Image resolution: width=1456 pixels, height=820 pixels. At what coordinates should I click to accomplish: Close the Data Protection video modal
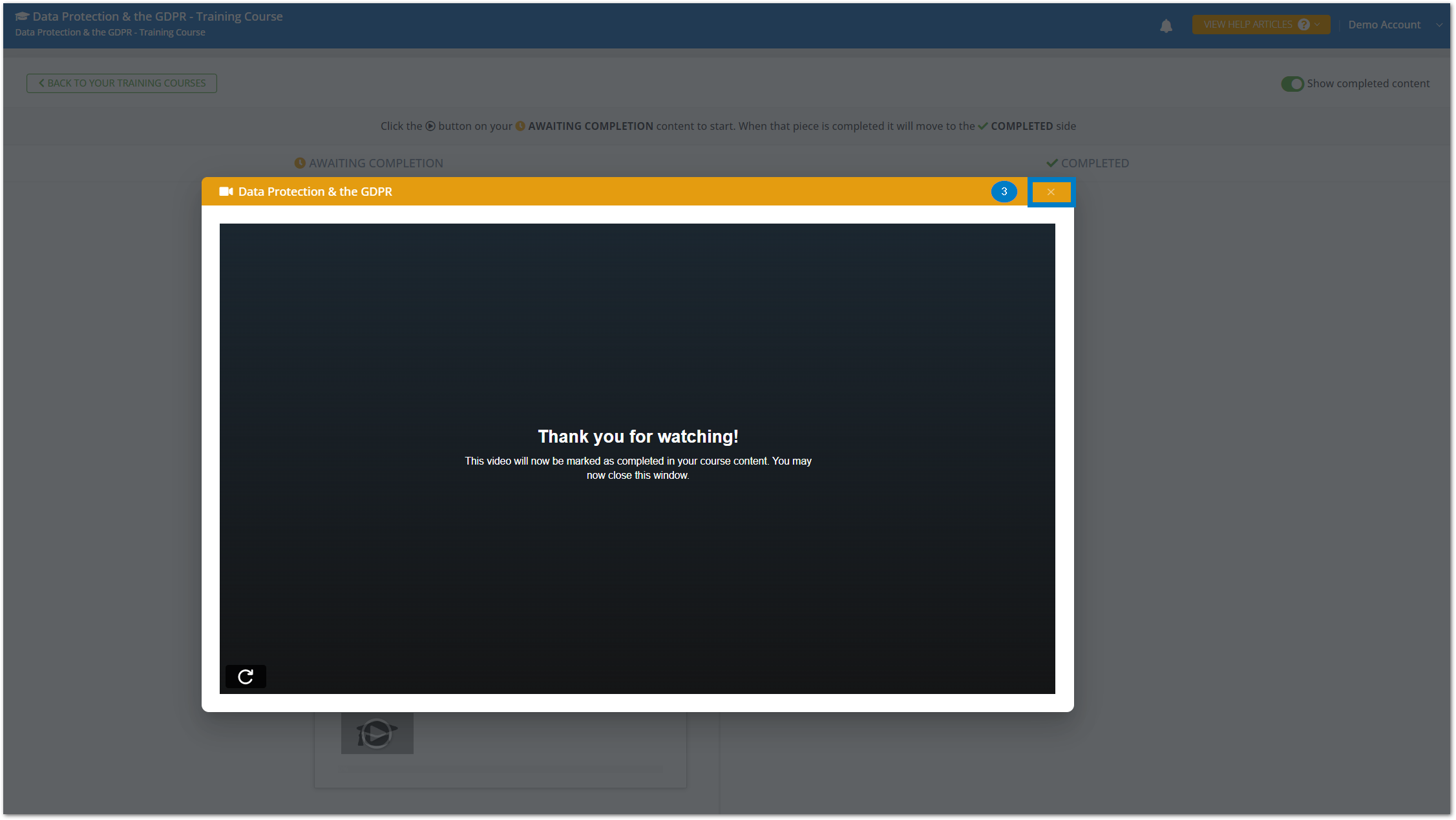1051,192
